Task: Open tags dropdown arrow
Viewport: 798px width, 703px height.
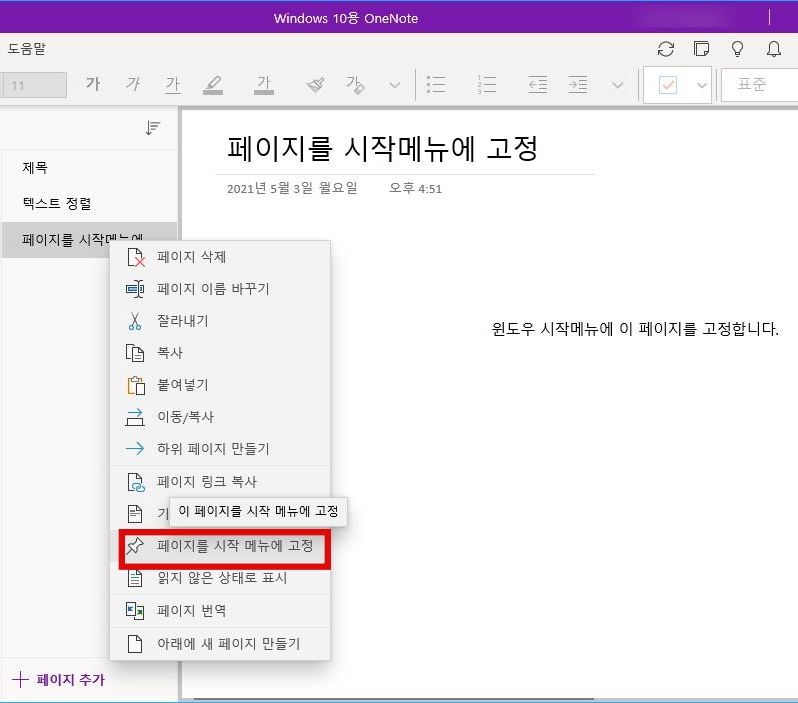Action: point(702,86)
